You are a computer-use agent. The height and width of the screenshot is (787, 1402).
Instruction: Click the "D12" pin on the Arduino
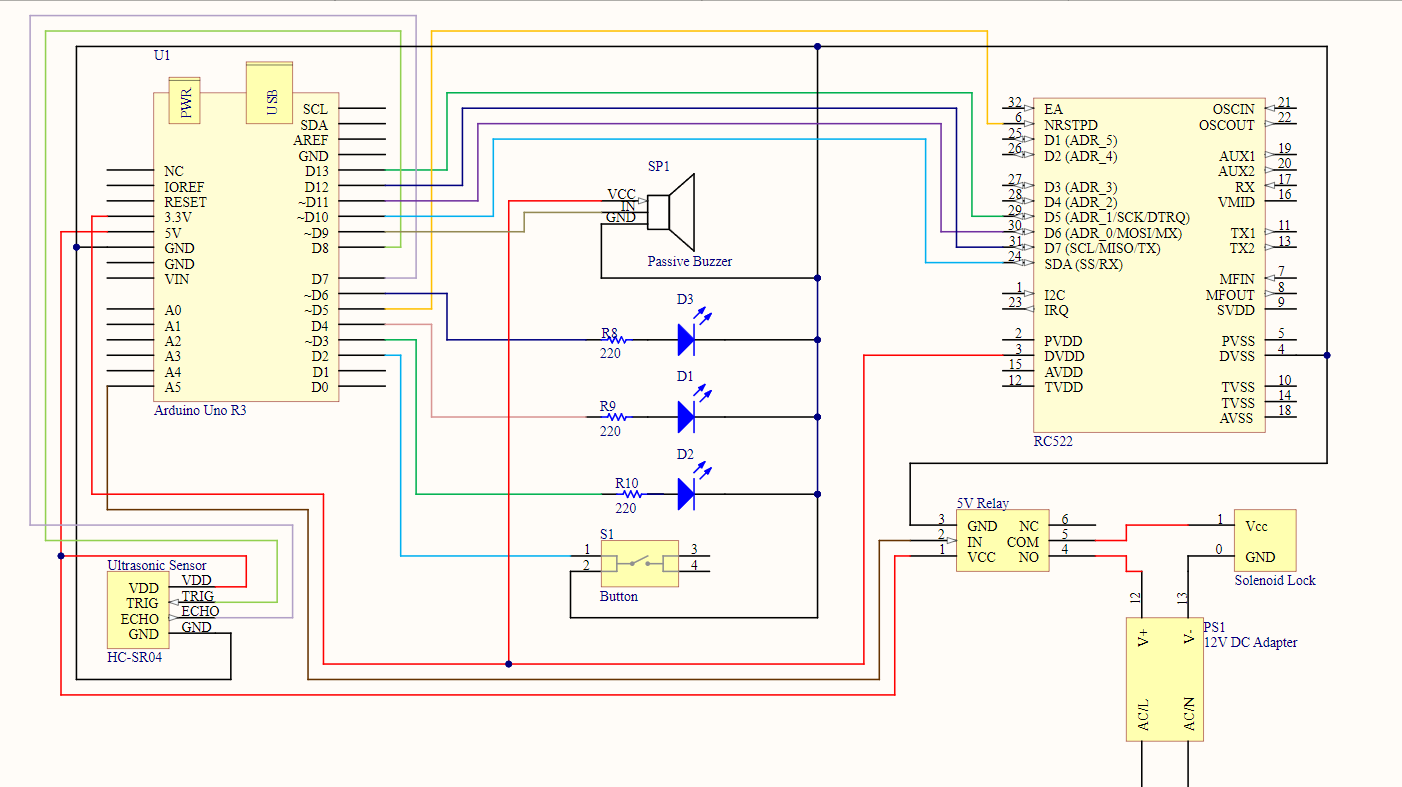click(317, 186)
